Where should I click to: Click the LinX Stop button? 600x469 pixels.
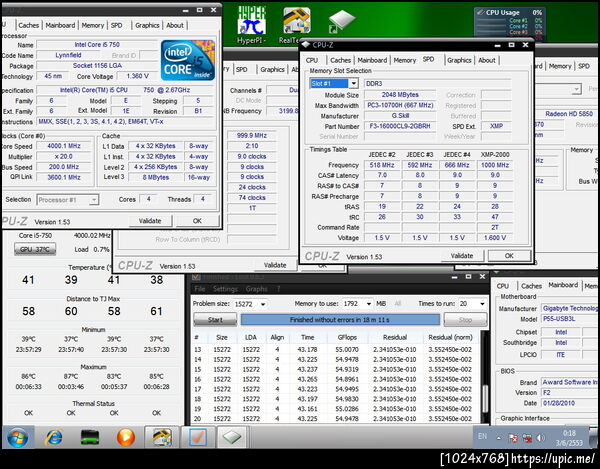coord(465,320)
